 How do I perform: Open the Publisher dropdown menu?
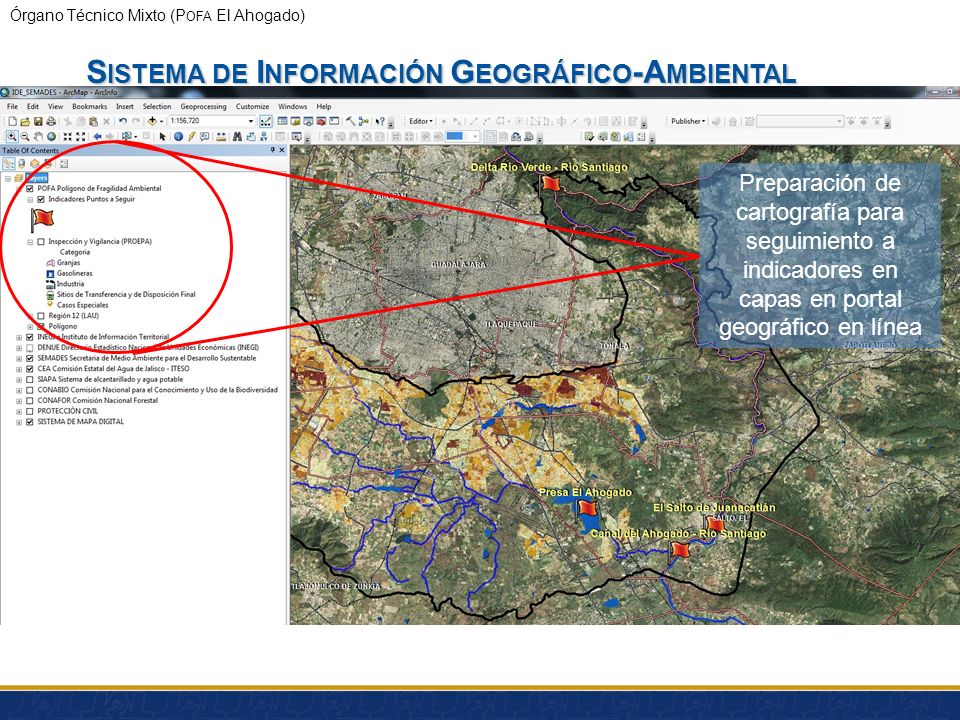point(688,121)
